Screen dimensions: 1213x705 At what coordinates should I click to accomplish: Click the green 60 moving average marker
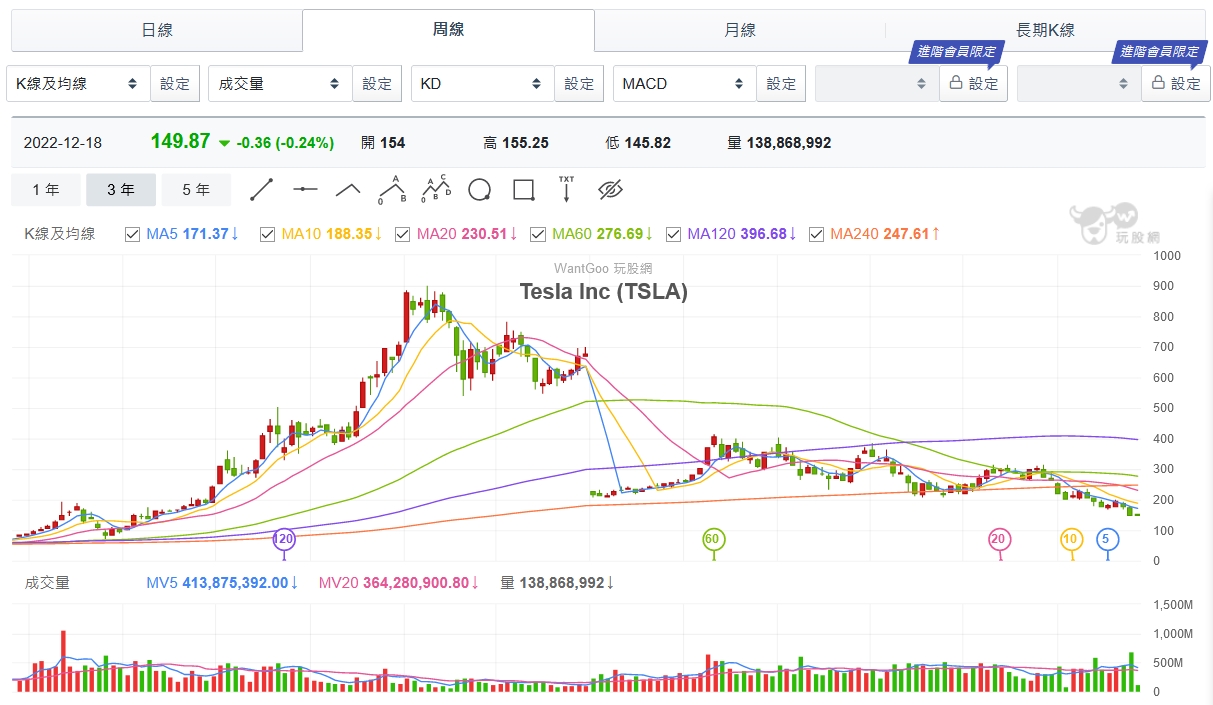tap(713, 539)
